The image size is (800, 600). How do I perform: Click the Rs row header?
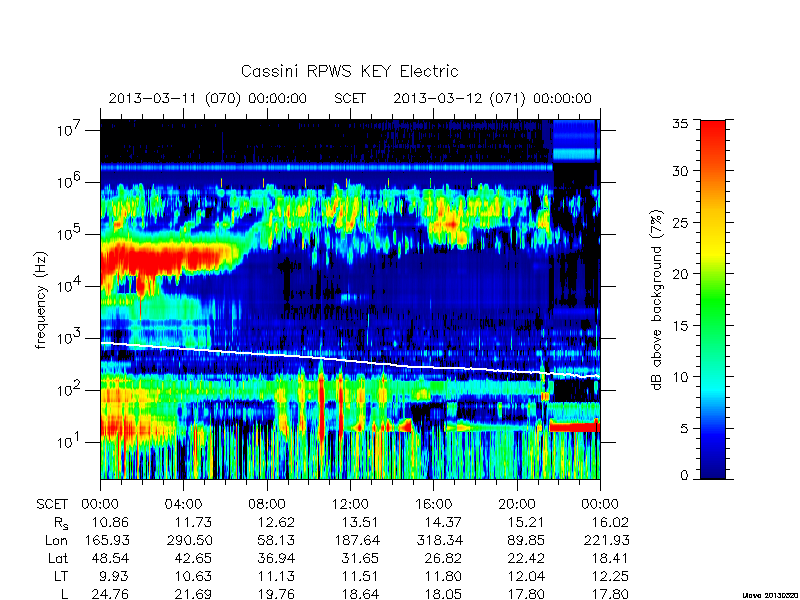61,523
